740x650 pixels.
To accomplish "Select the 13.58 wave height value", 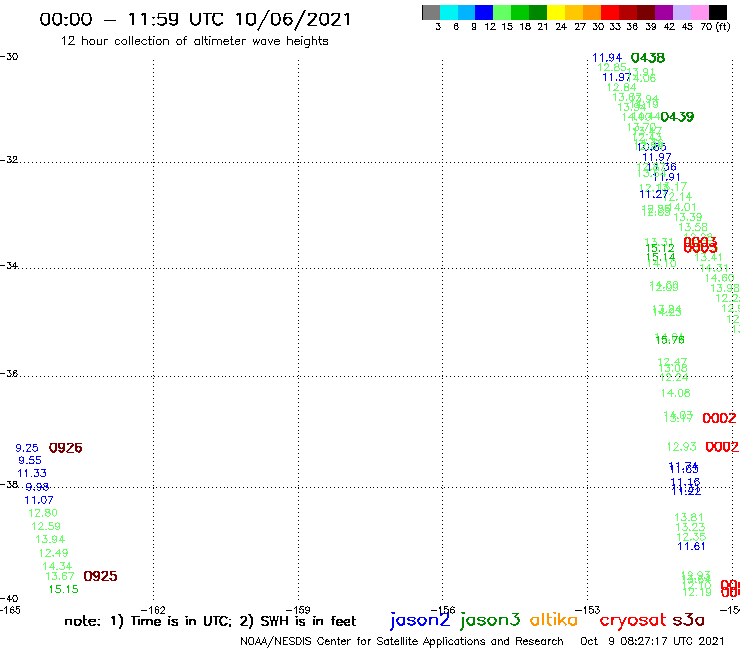I will (x=693, y=227).
